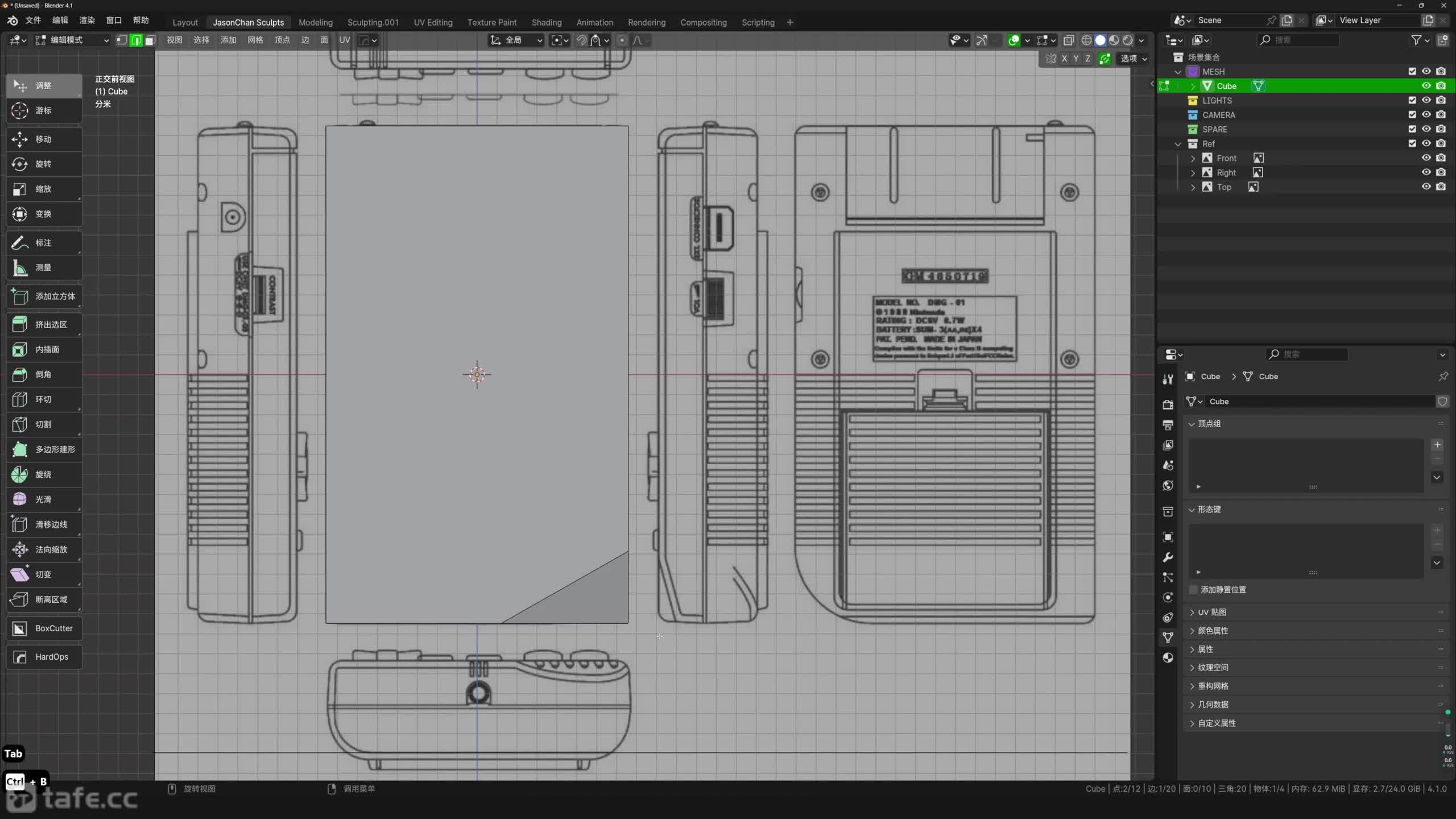This screenshot has height=819, width=1456.
Task: Open the outliner filter dropdown
Action: pos(1419,40)
